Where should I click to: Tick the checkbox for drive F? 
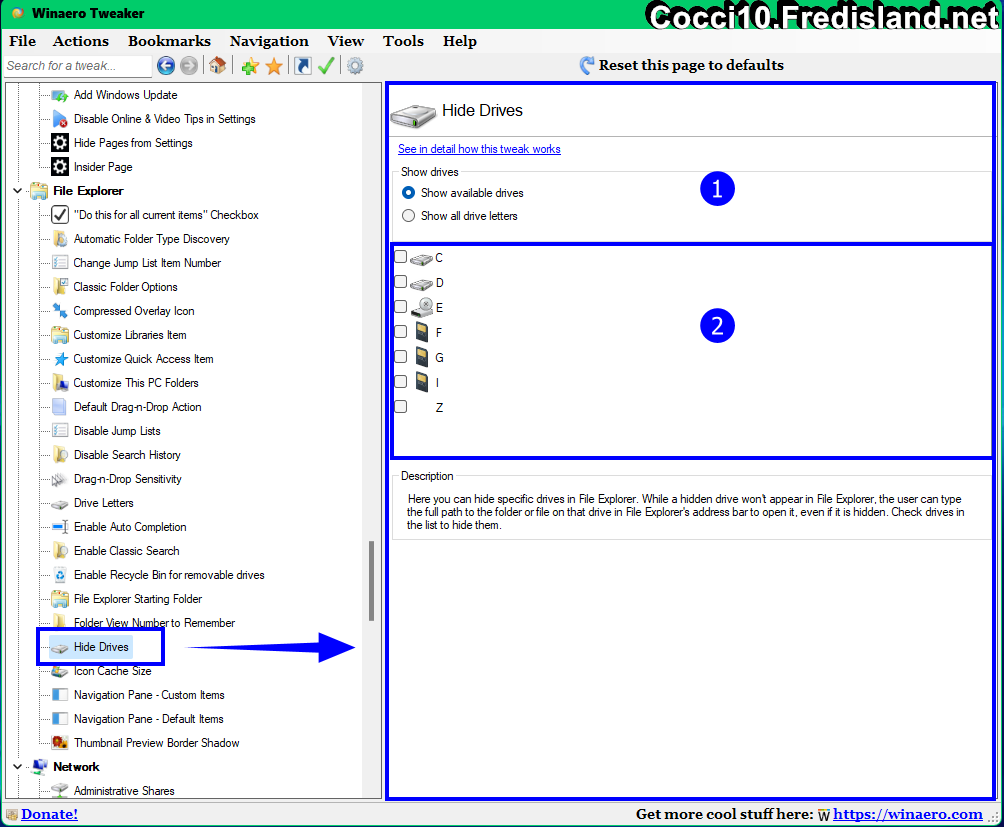coord(401,332)
